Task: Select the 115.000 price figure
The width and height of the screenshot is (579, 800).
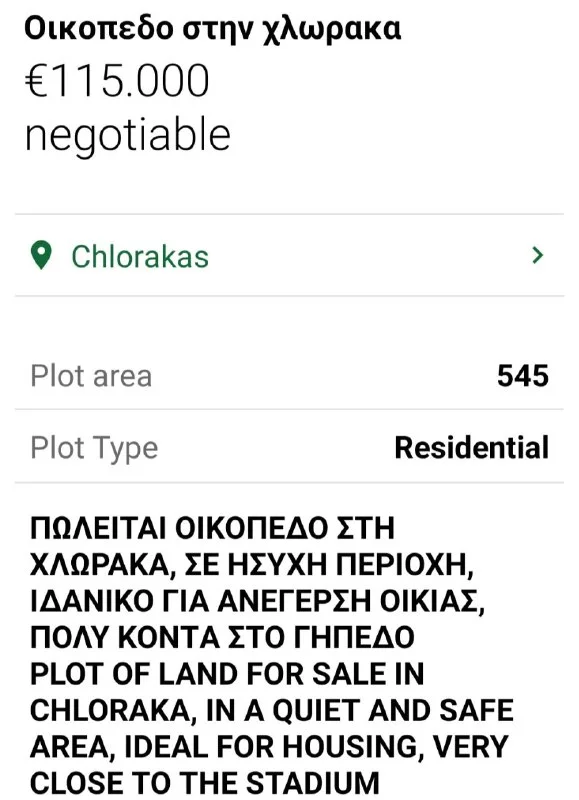Action: pyautogui.click(x=130, y=81)
